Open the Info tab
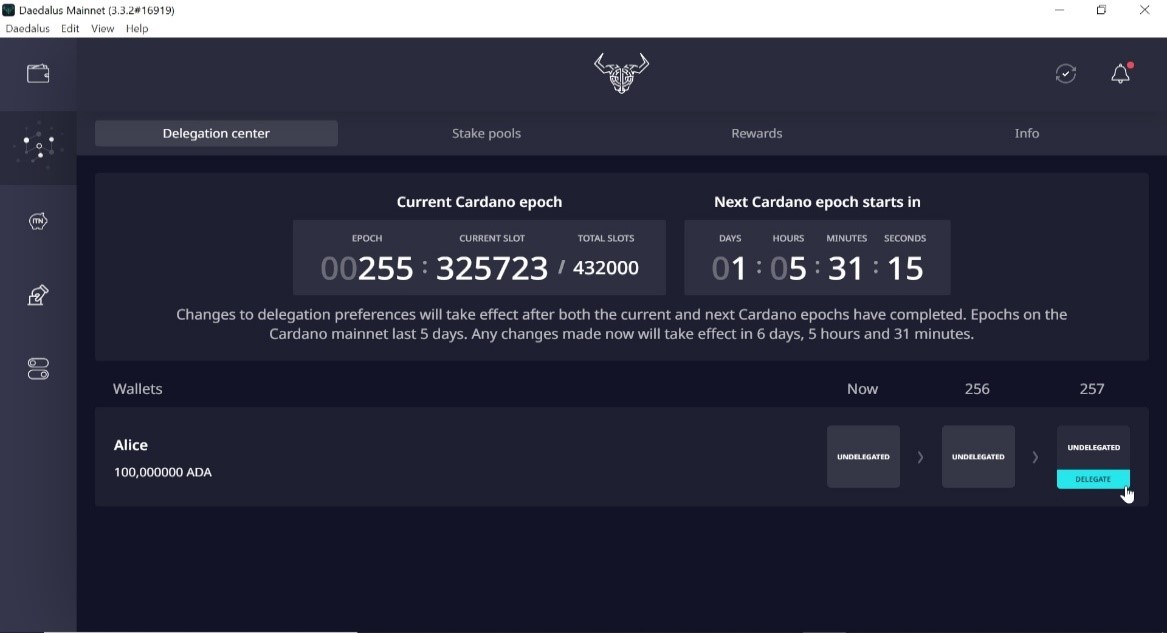This screenshot has height=633, width=1167. (1026, 133)
